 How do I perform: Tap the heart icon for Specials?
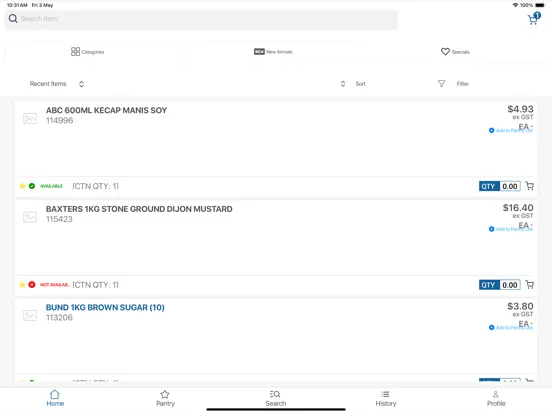tap(445, 52)
